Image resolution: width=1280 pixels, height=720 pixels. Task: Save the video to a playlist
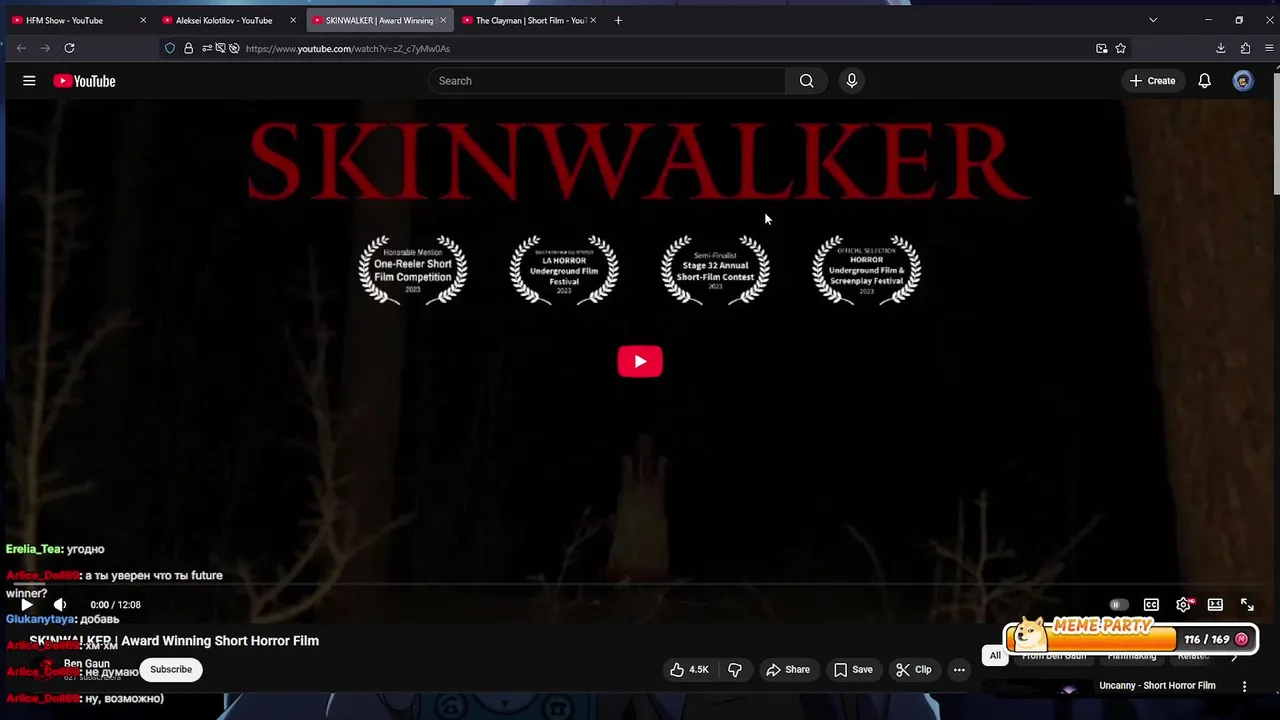click(x=853, y=670)
